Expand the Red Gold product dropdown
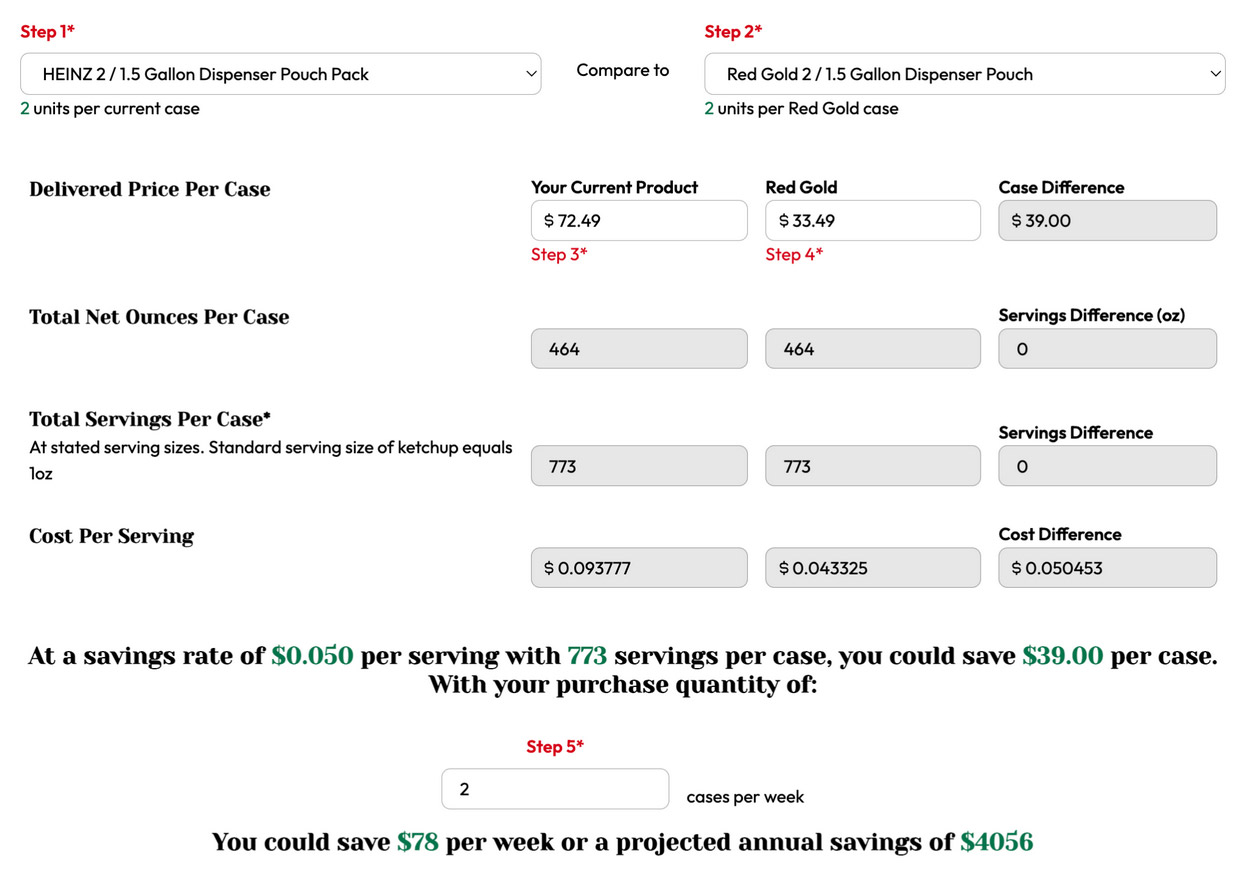Screen dimensions: 1249x879 pos(964,74)
